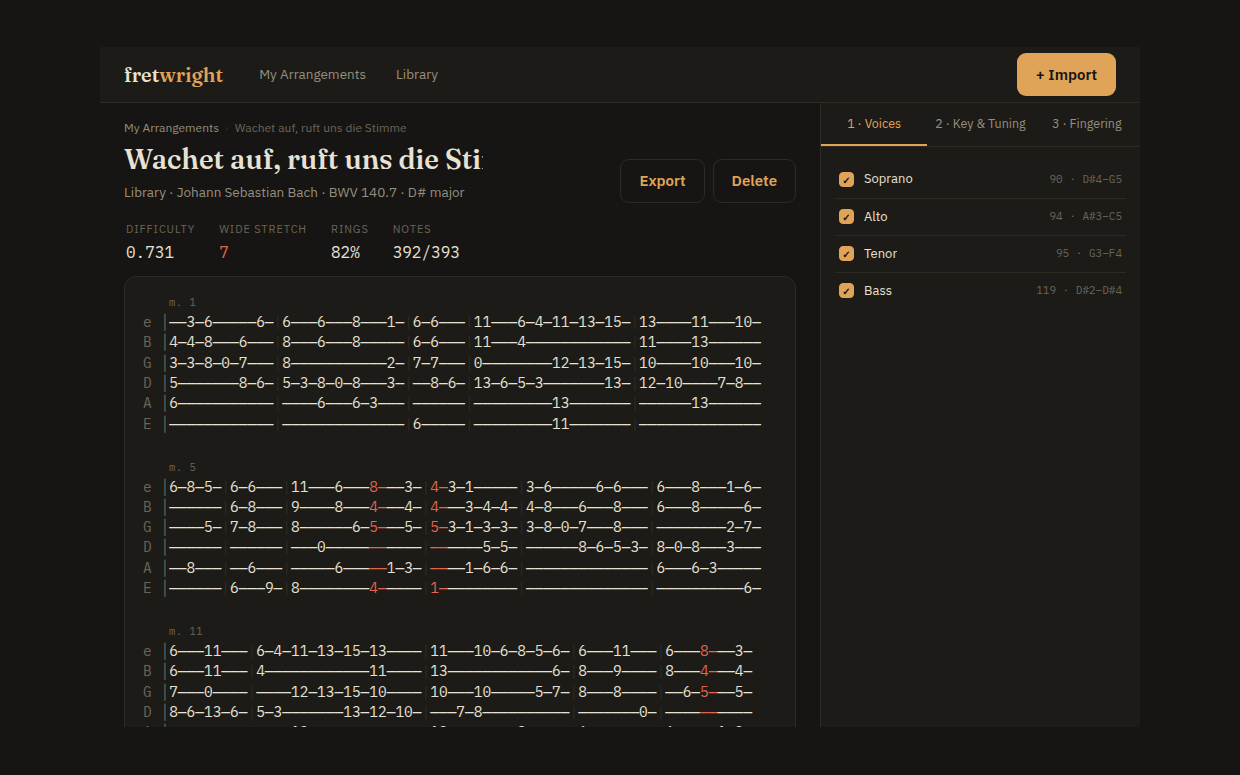The height and width of the screenshot is (775, 1240).
Task: Click the subtitle line with BWV 140.7
Action: point(294,193)
